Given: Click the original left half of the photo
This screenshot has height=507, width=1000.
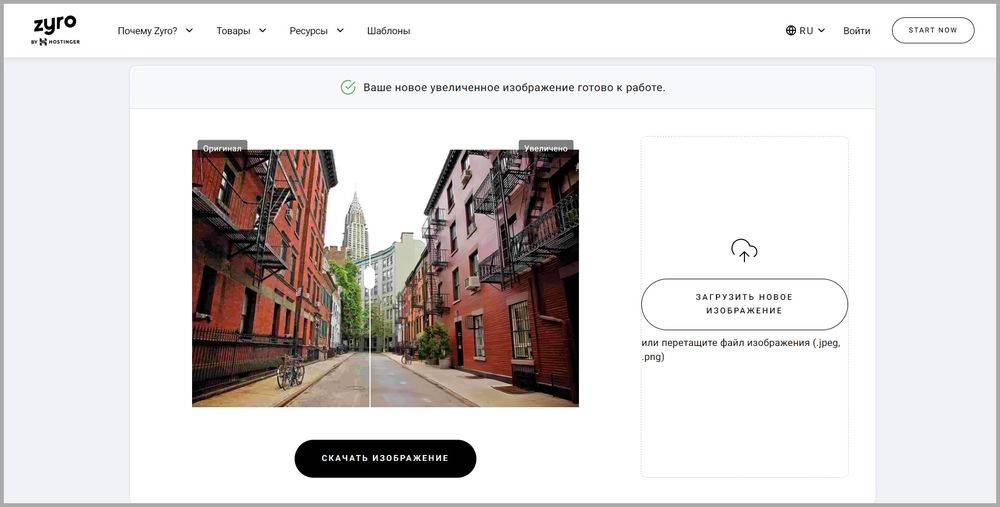Looking at the screenshot, I should (270, 280).
